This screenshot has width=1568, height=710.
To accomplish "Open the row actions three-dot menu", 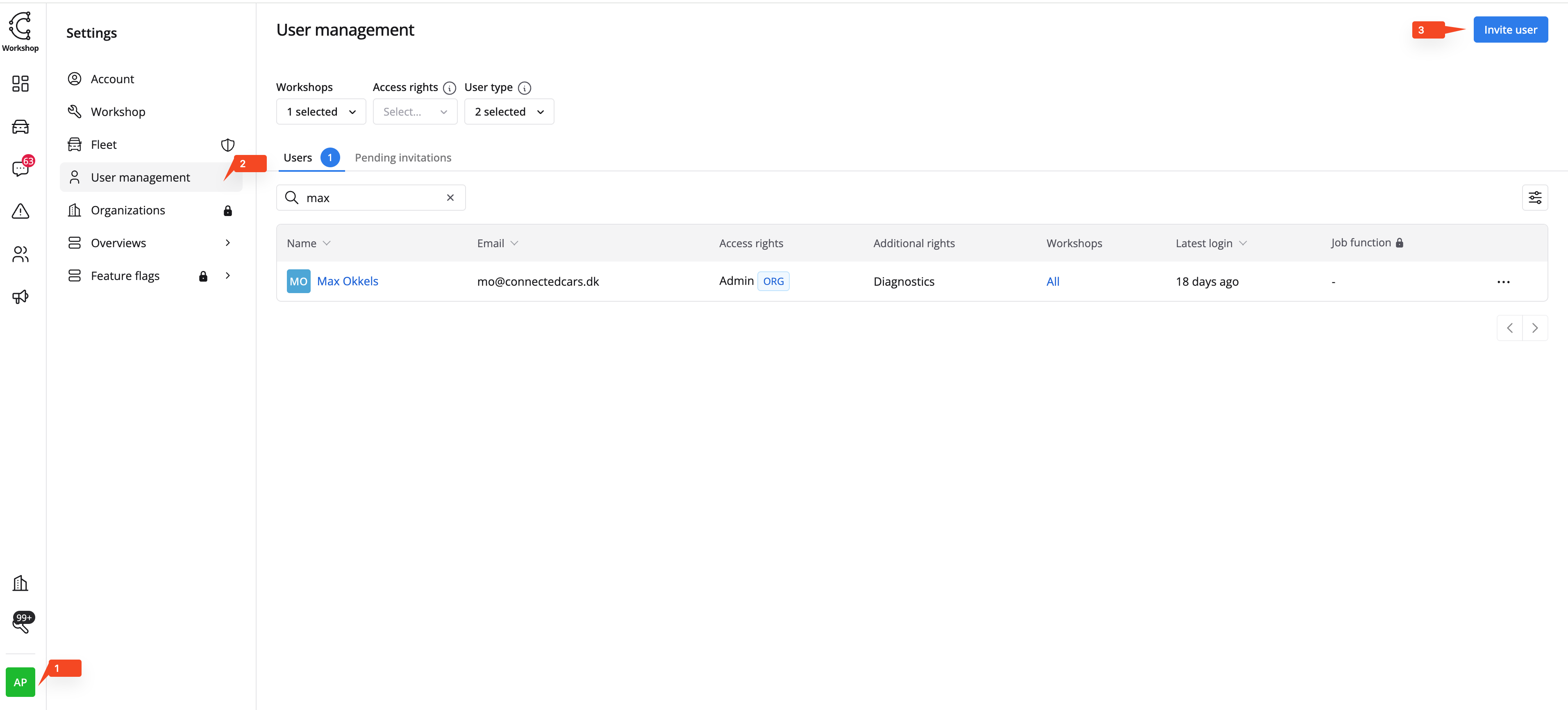I will tap(1503, 282).
